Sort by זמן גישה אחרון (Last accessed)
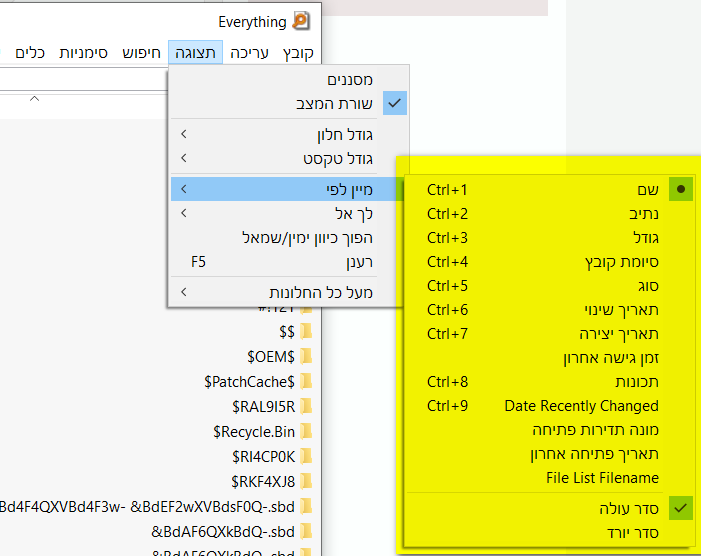Viewport: 701px width, 556px height. [549, 358]
